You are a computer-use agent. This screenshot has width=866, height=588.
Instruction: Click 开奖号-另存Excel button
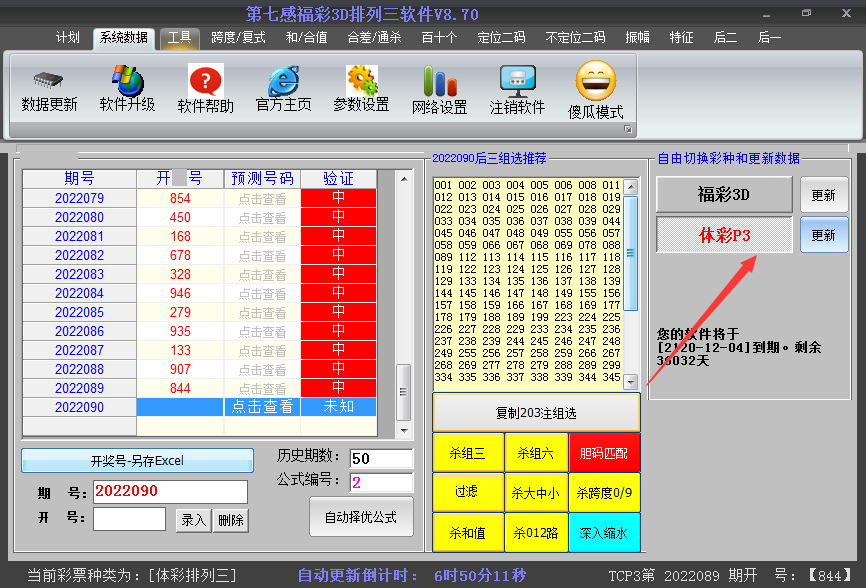click(x=137, y=460)
